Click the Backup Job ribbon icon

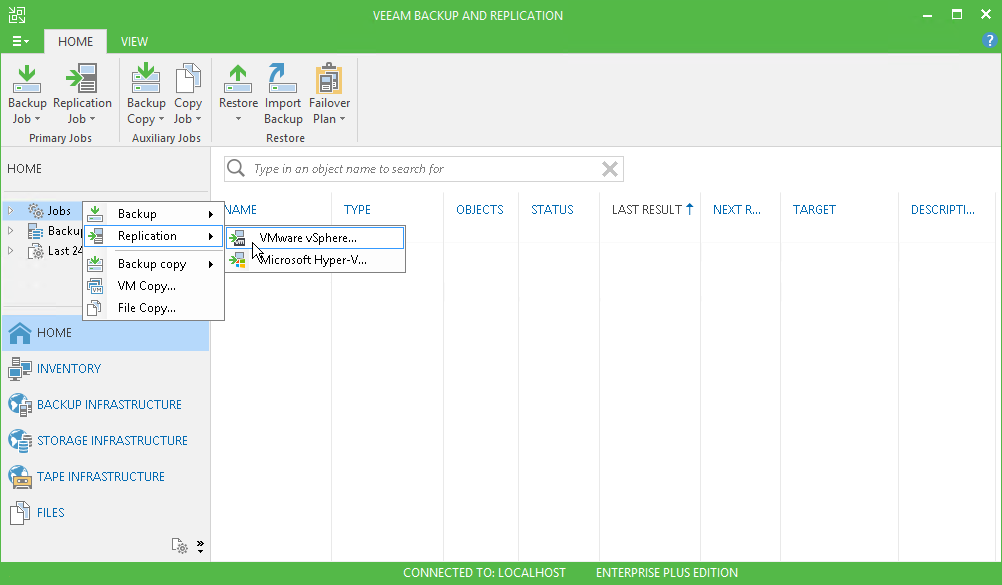pyautogui.click(x=27, y=79)
